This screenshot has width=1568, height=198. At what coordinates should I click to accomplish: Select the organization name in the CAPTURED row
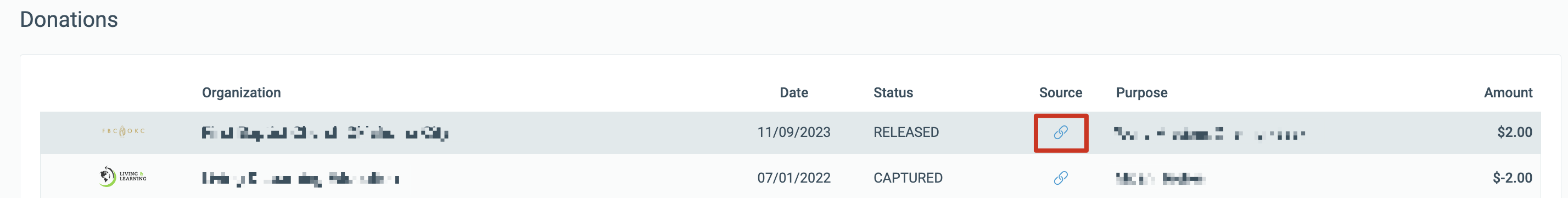coord(300,179)
